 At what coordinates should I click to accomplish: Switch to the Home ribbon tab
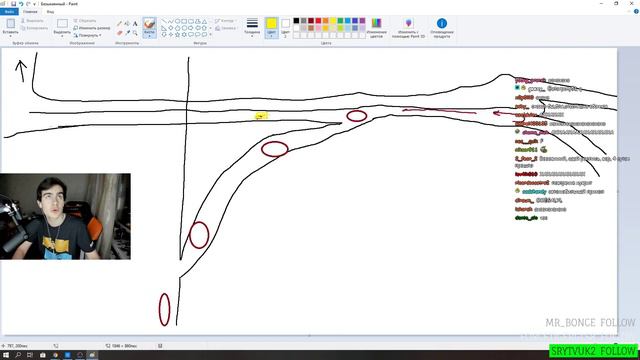30,12
